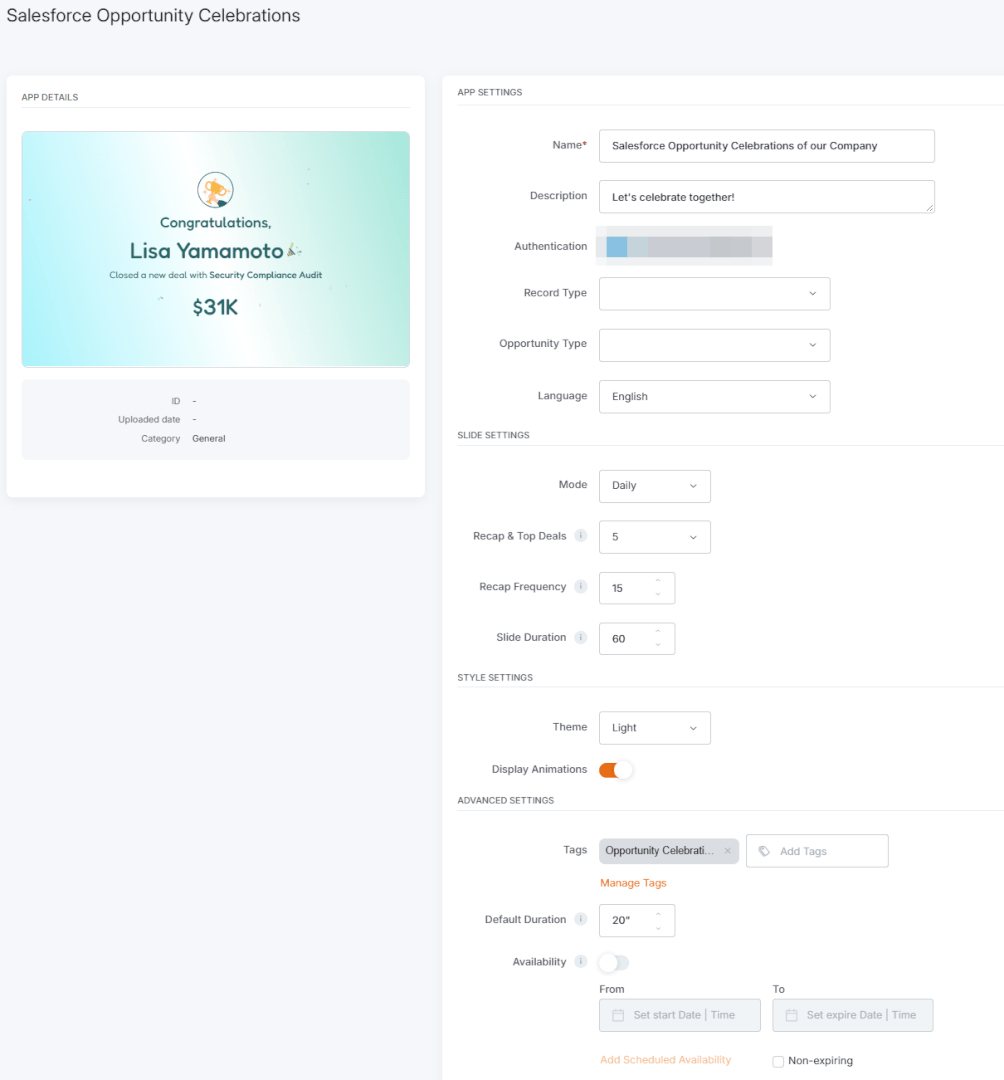Open the Language dropdown showing English
Image resolution: width=1004 pixels, height=1080 pixels.
[715, 397]
